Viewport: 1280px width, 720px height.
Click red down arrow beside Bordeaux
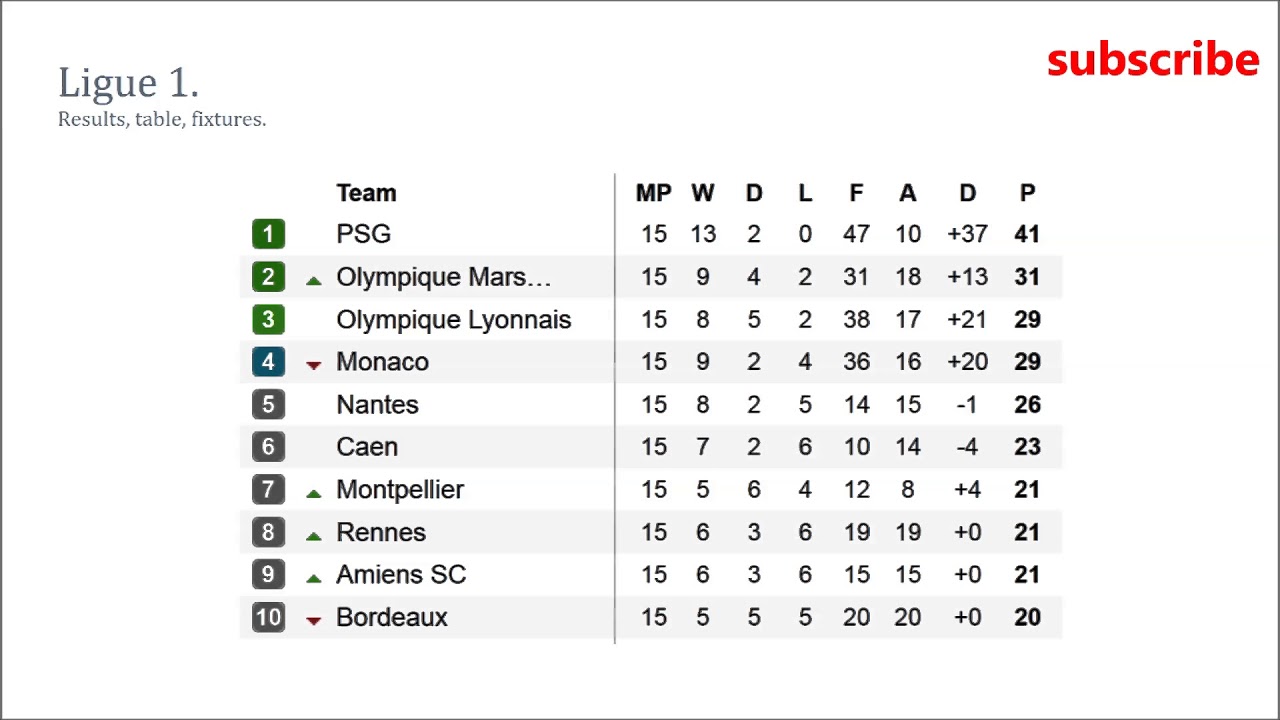click(x=314, y=621)
